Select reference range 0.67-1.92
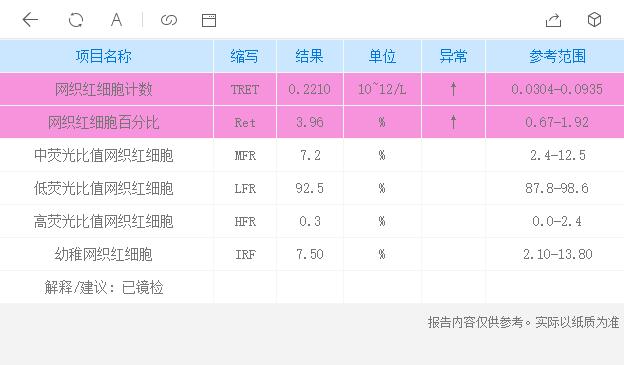Viewport: 624px width, 365px height. click(557, 122)
